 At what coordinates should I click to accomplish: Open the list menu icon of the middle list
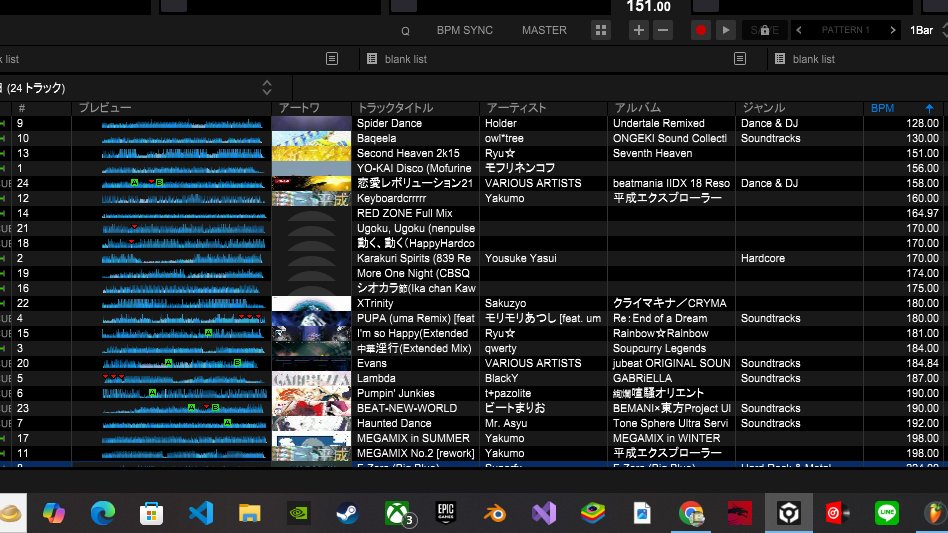click(x=740, y=59)
